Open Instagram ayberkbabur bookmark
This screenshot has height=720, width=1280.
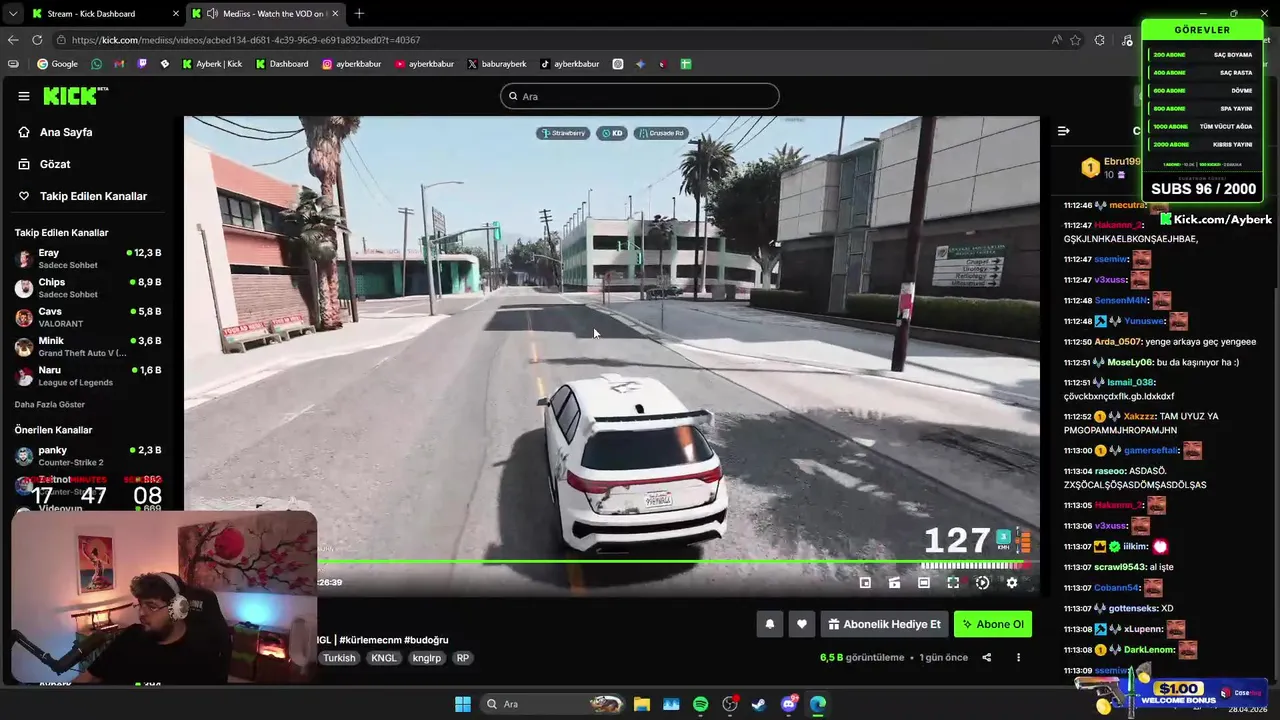[352, 64]
